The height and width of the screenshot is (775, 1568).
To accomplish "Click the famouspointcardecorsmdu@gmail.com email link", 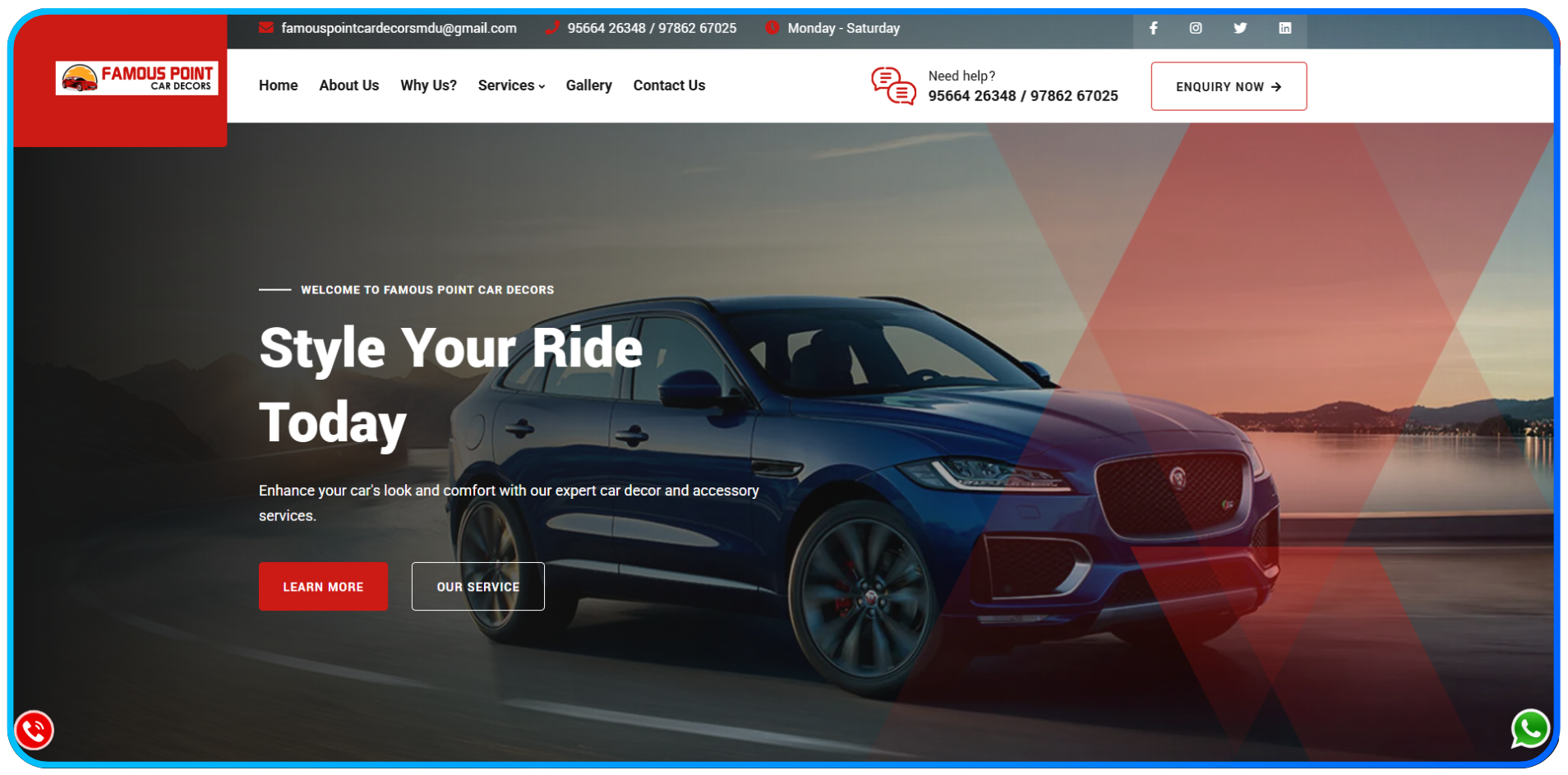I will (x=399, y=28).
